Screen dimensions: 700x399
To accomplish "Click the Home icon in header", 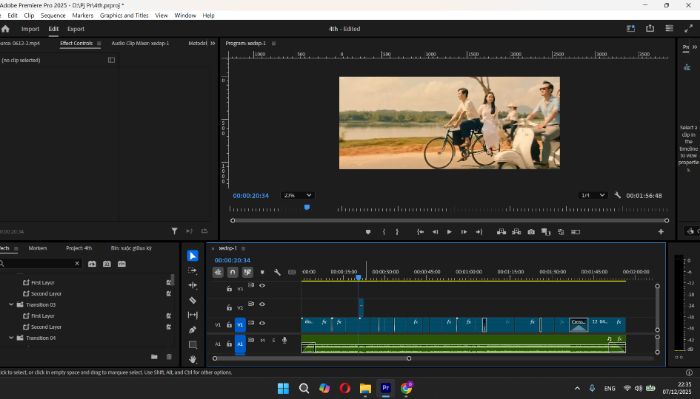I will [5, 29].
